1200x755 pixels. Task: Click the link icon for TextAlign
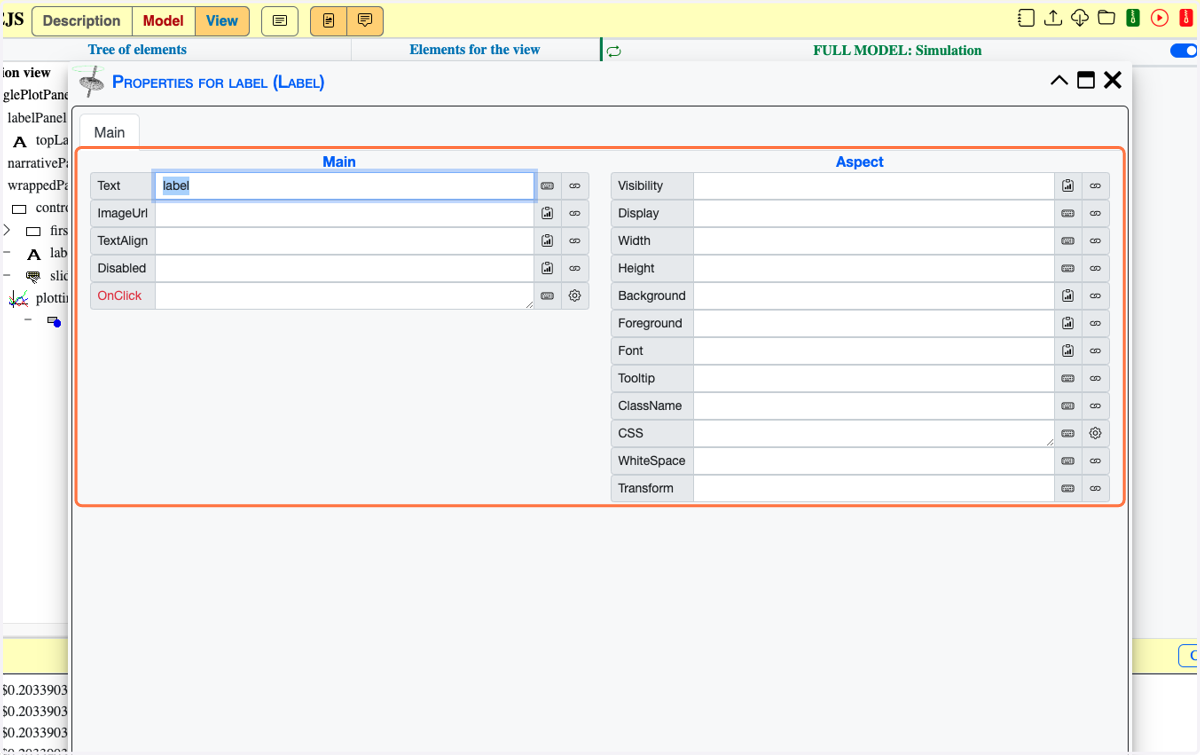[575, 241]
